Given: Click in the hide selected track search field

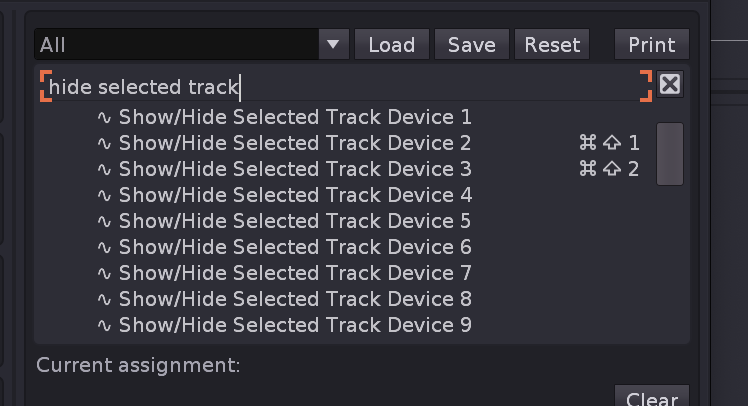Looking at the screenshot, I should [340, 86].
